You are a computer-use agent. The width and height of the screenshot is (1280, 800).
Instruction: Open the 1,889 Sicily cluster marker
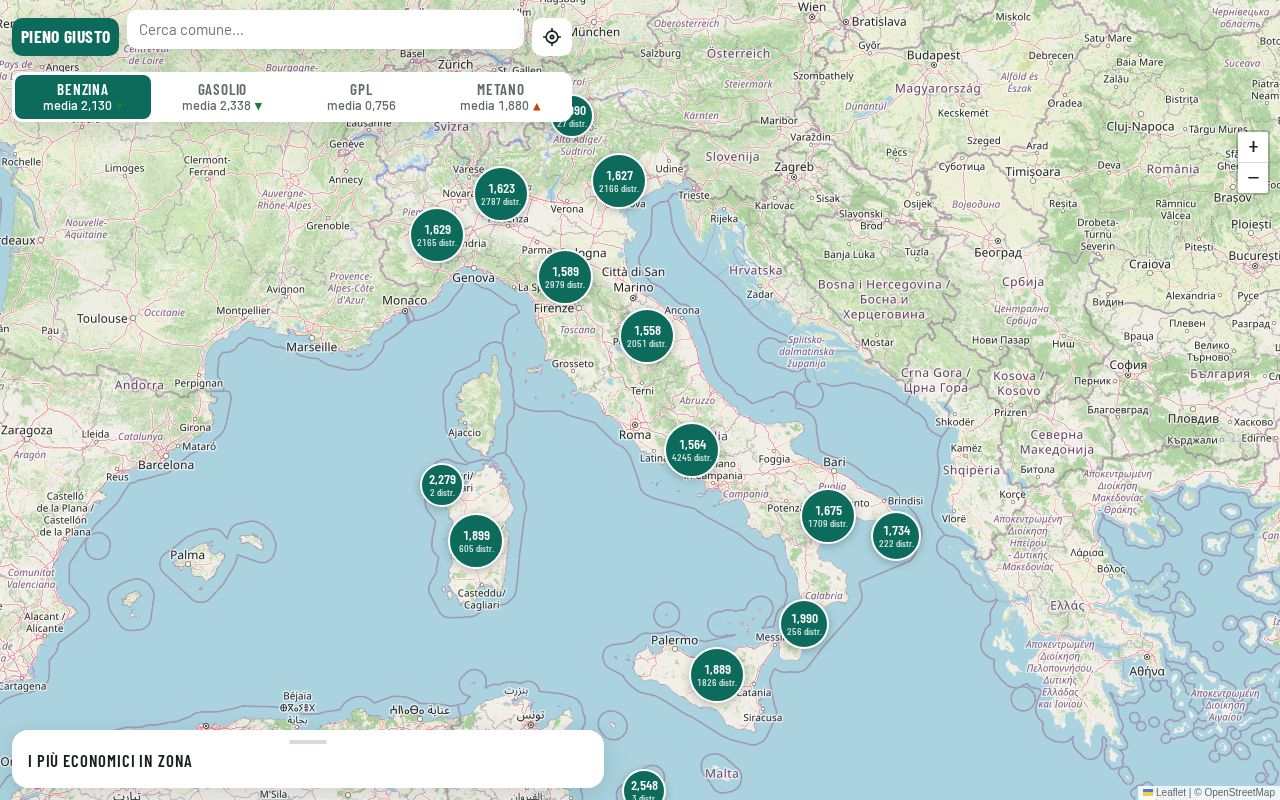click(717, 675)
